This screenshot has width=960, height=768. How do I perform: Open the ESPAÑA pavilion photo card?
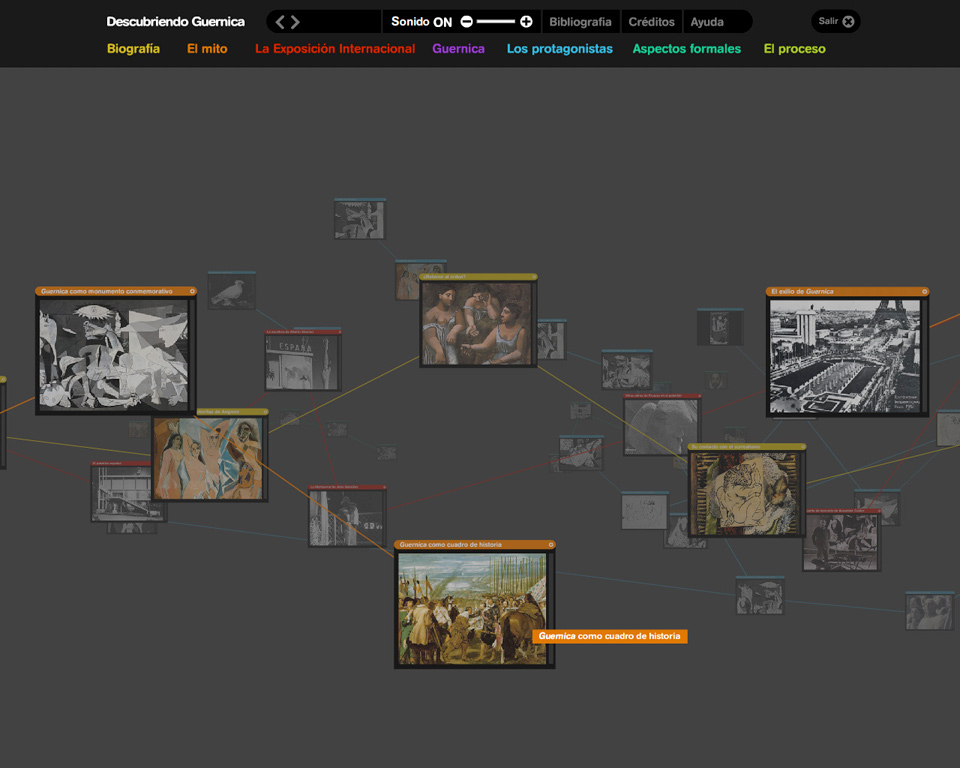(x=302, y=362)
